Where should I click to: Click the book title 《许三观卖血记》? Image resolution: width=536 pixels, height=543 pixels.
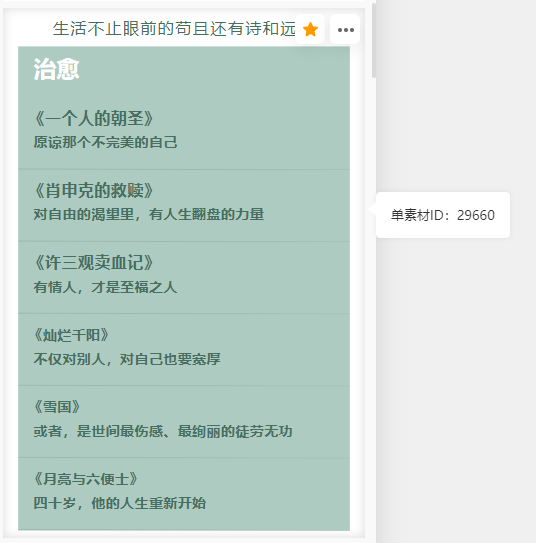[x=93, y=262]
